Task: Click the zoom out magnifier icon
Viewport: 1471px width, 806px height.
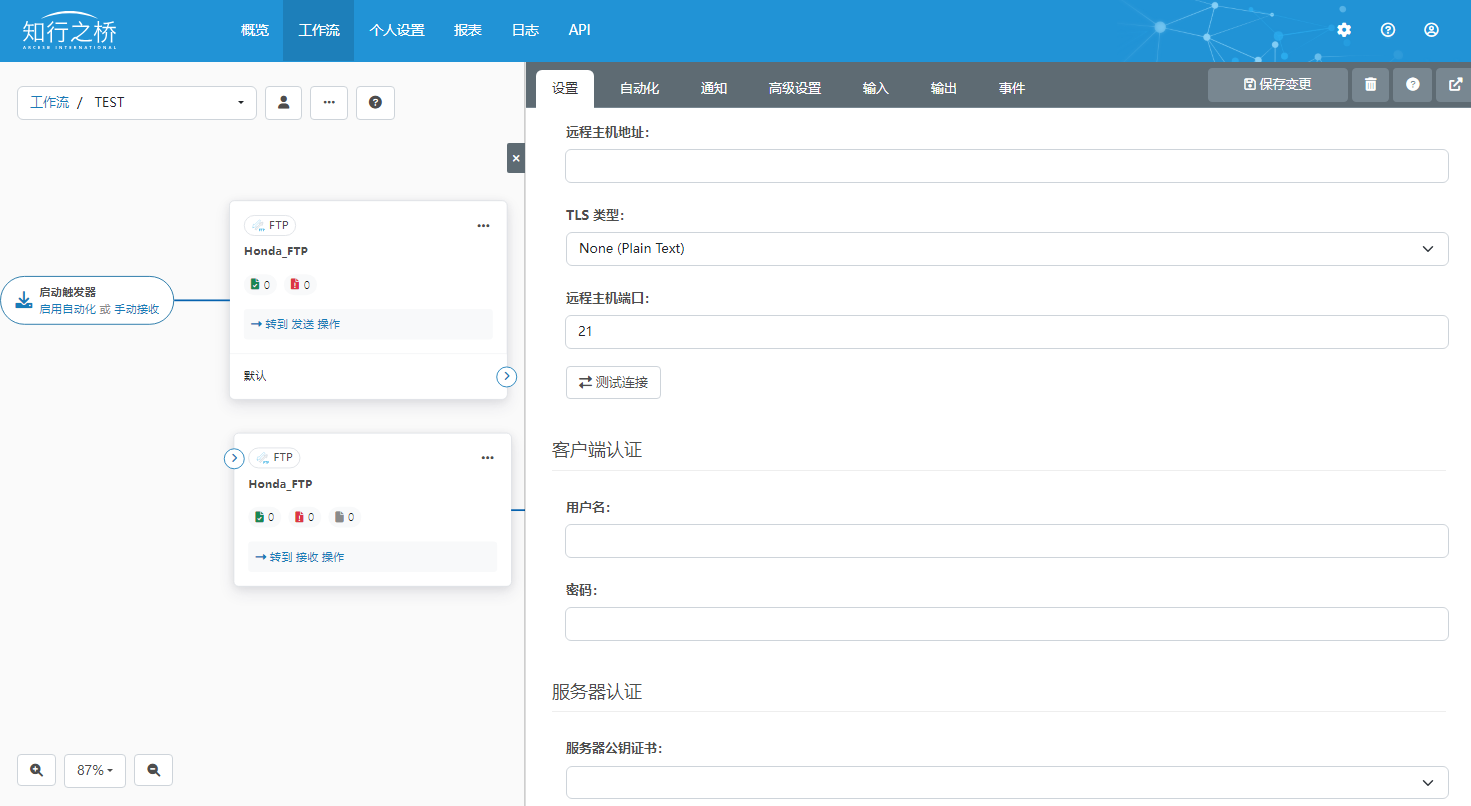Action: coord(154,770)
